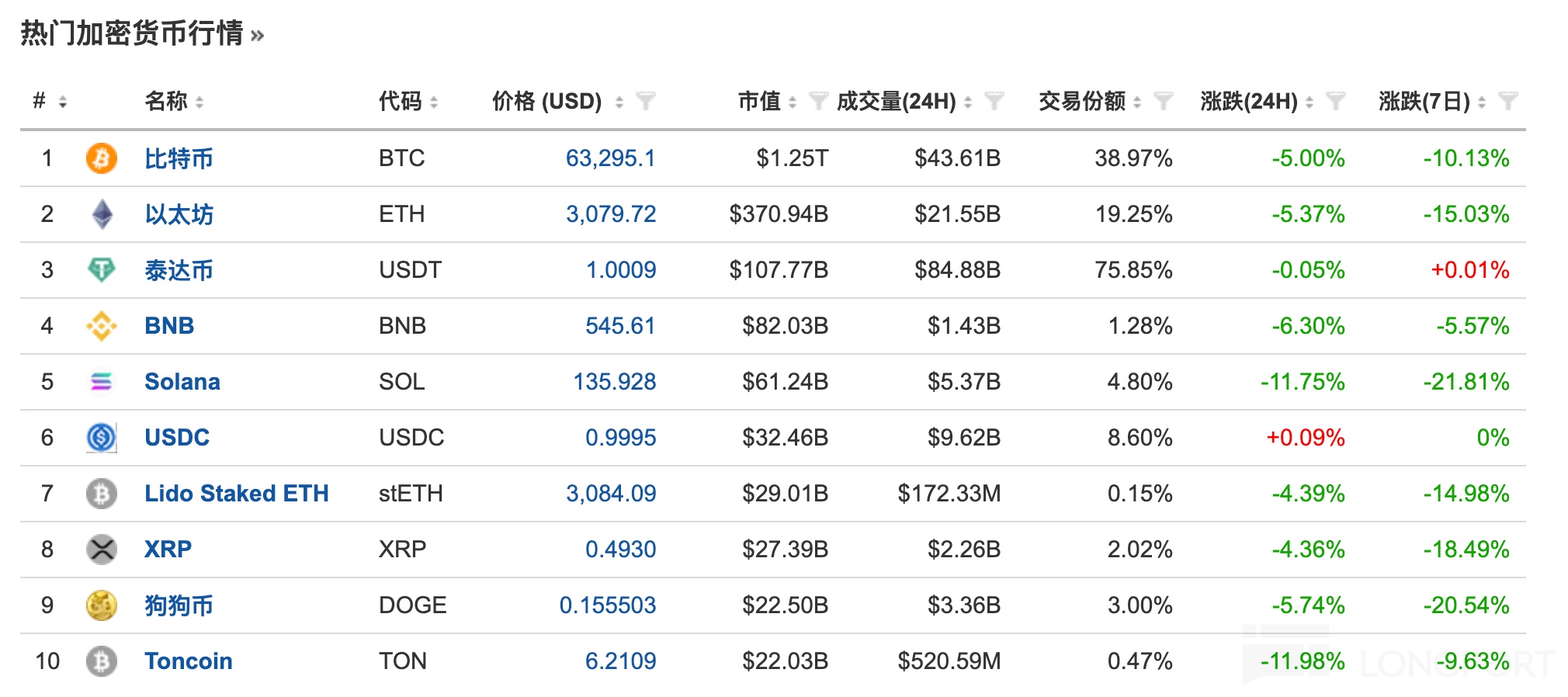
Task: Click the Ethereum diamond logo icon
Action: 102,214
